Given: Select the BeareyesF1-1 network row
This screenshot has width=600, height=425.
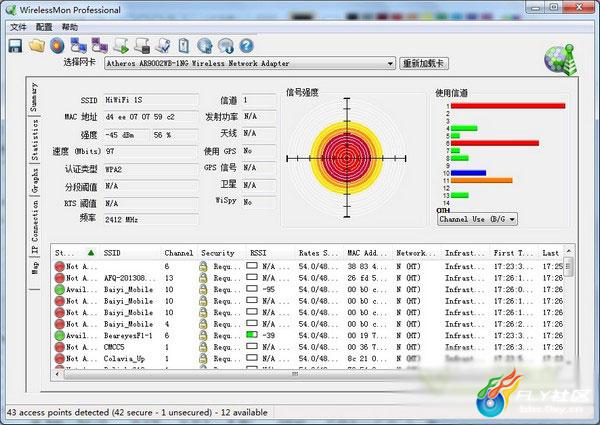Looking at the screenshot, I should click(x=309, y=335).
